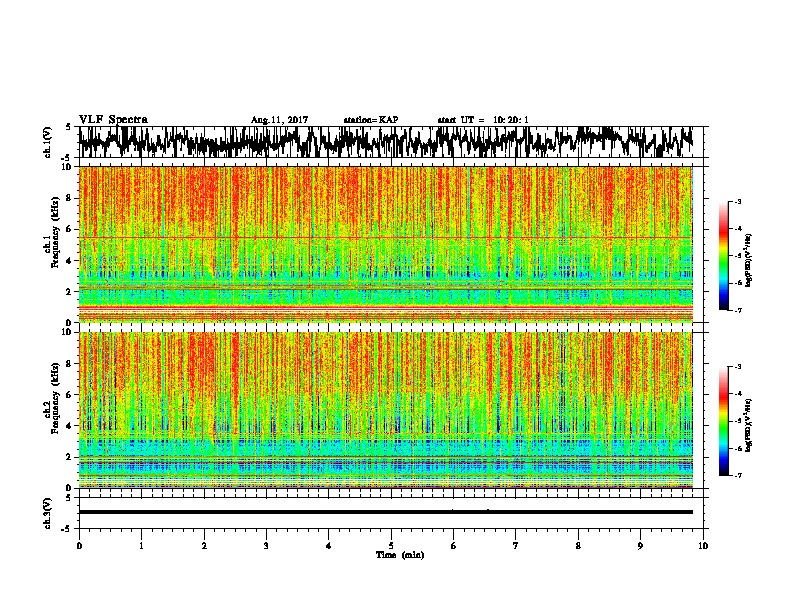
Task: Click inside the ch.2 spectrogram plot
Action: (x=385, y=410)
